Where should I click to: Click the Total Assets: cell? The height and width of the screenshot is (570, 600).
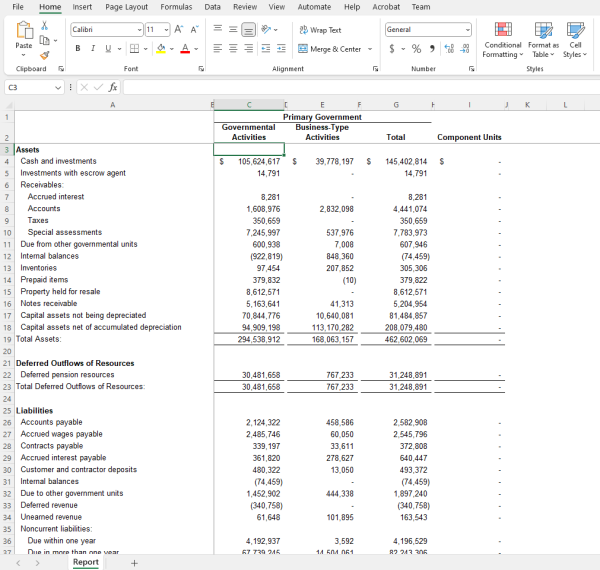click(114, 339)
